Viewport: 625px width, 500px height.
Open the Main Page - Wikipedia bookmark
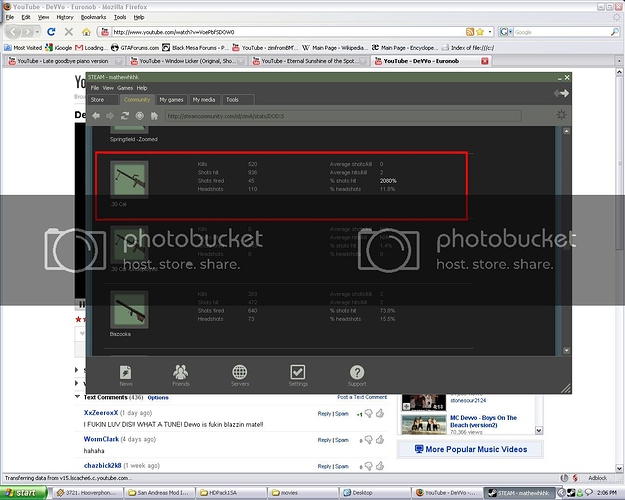pos(335,47)
